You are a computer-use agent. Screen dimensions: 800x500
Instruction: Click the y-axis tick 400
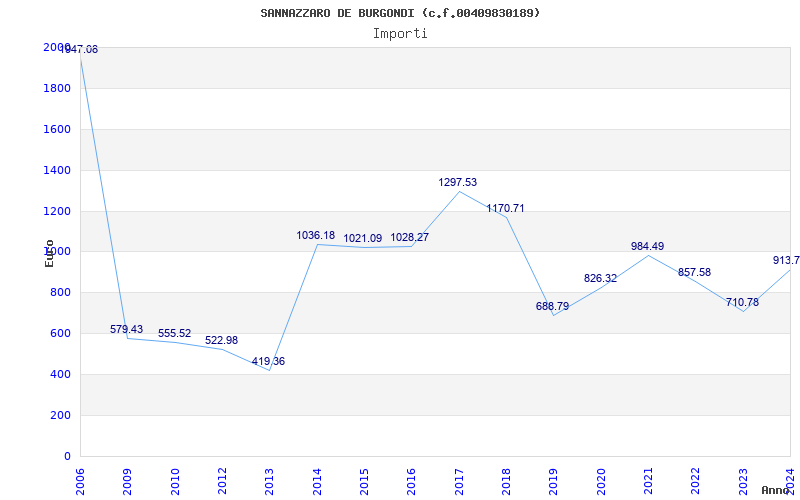pyautogui.click(x=61, y=374)
